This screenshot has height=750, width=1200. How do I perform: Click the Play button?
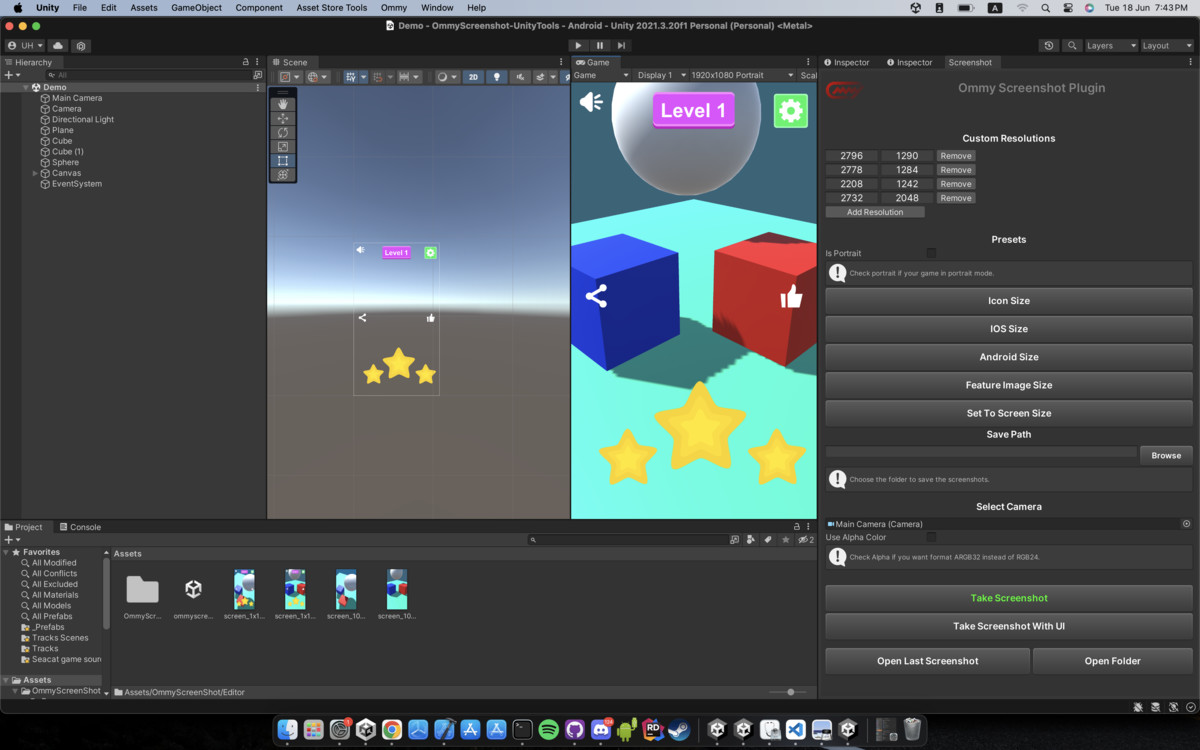click(578, 45)
